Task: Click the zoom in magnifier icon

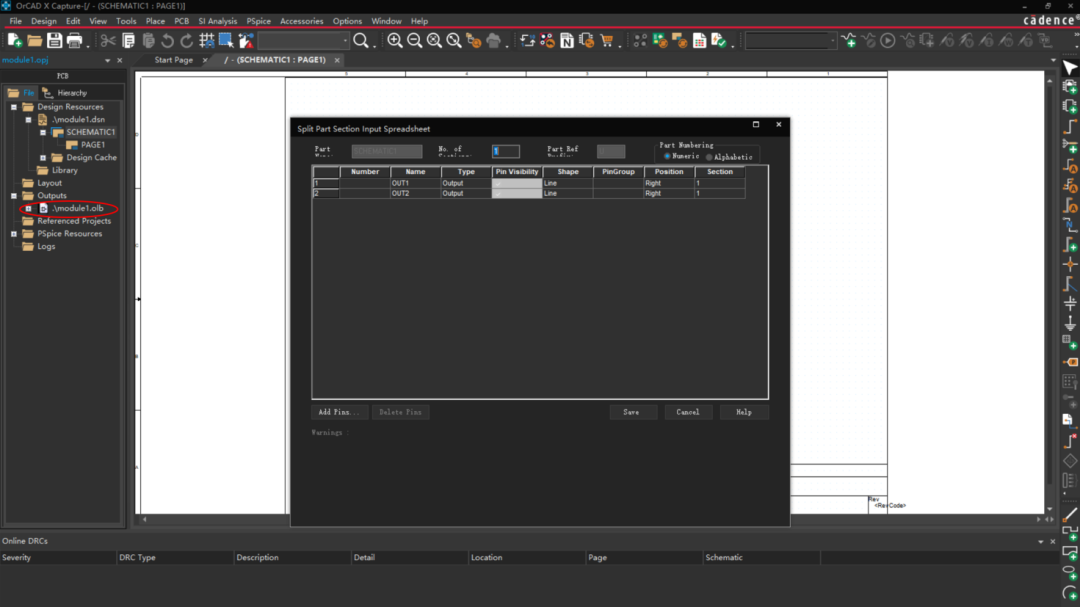Action: point(395,41)
